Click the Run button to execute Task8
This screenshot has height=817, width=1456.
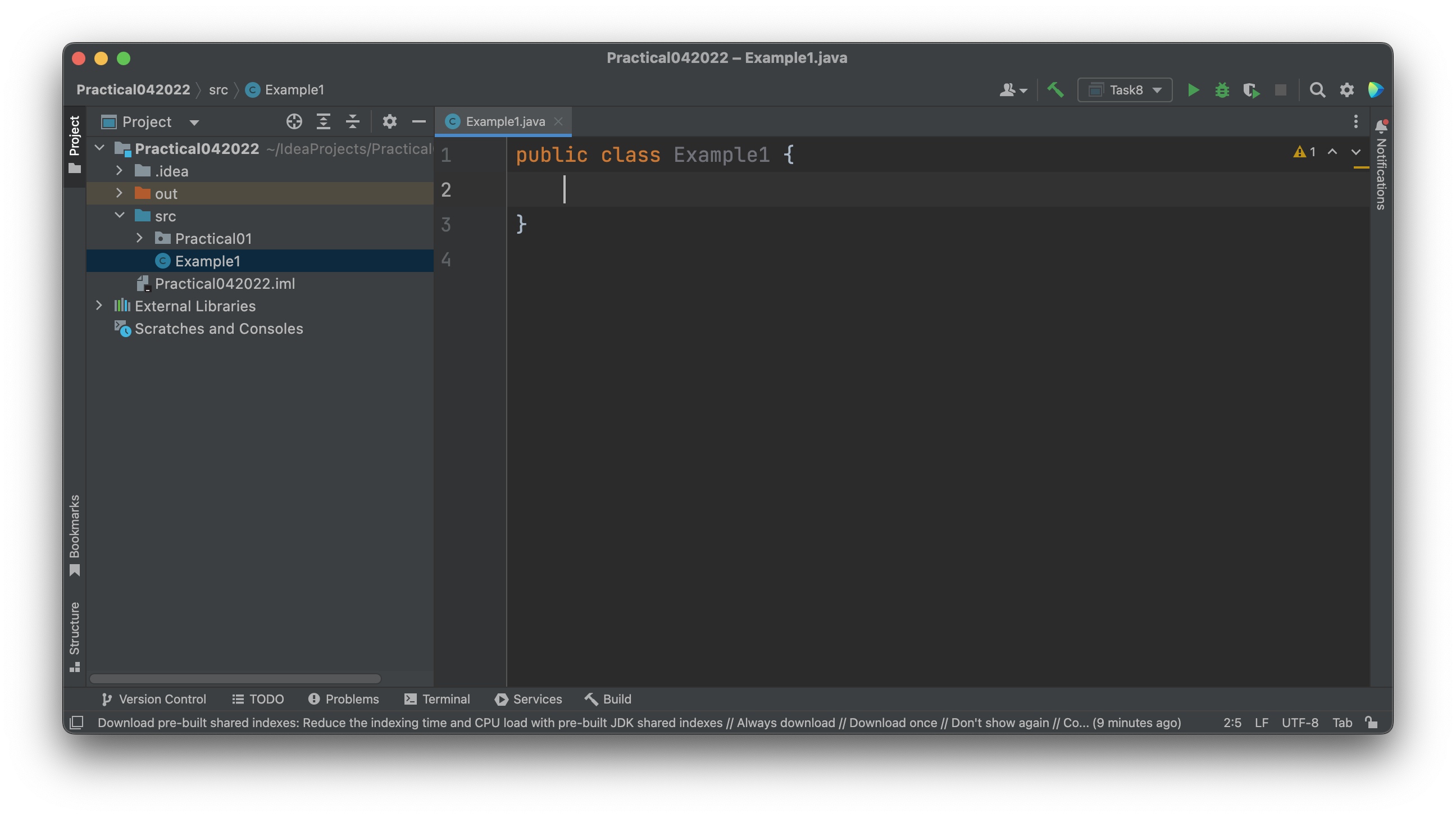tap(1192, 89)
